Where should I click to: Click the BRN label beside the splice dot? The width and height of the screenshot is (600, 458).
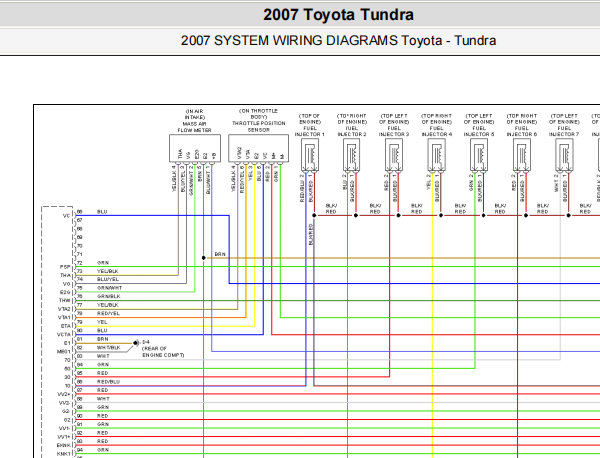[x=220, y=254]
